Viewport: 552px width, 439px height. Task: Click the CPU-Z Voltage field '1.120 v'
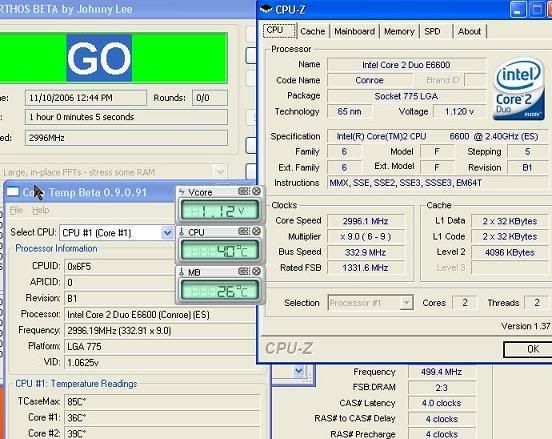[459, 112]
